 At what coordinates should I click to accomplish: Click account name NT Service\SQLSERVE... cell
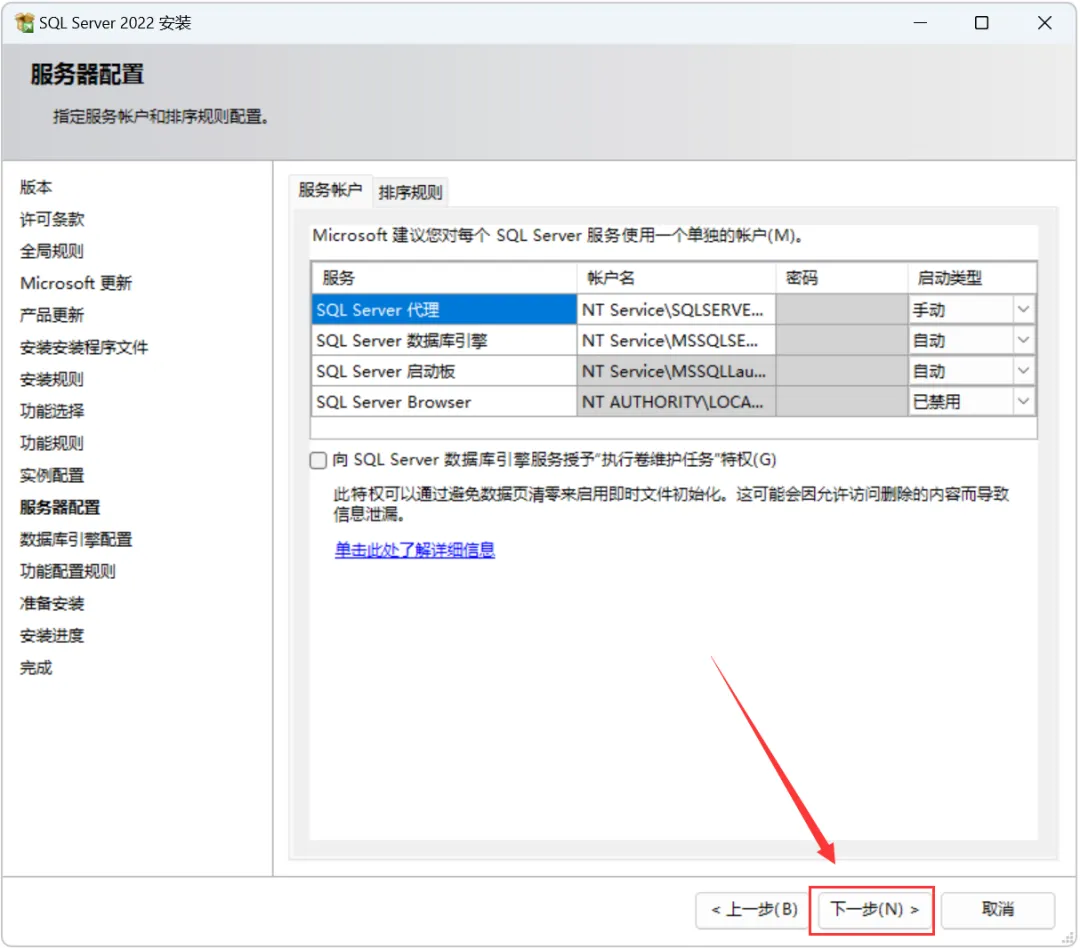pyautogui.click(x=676, y=310)
